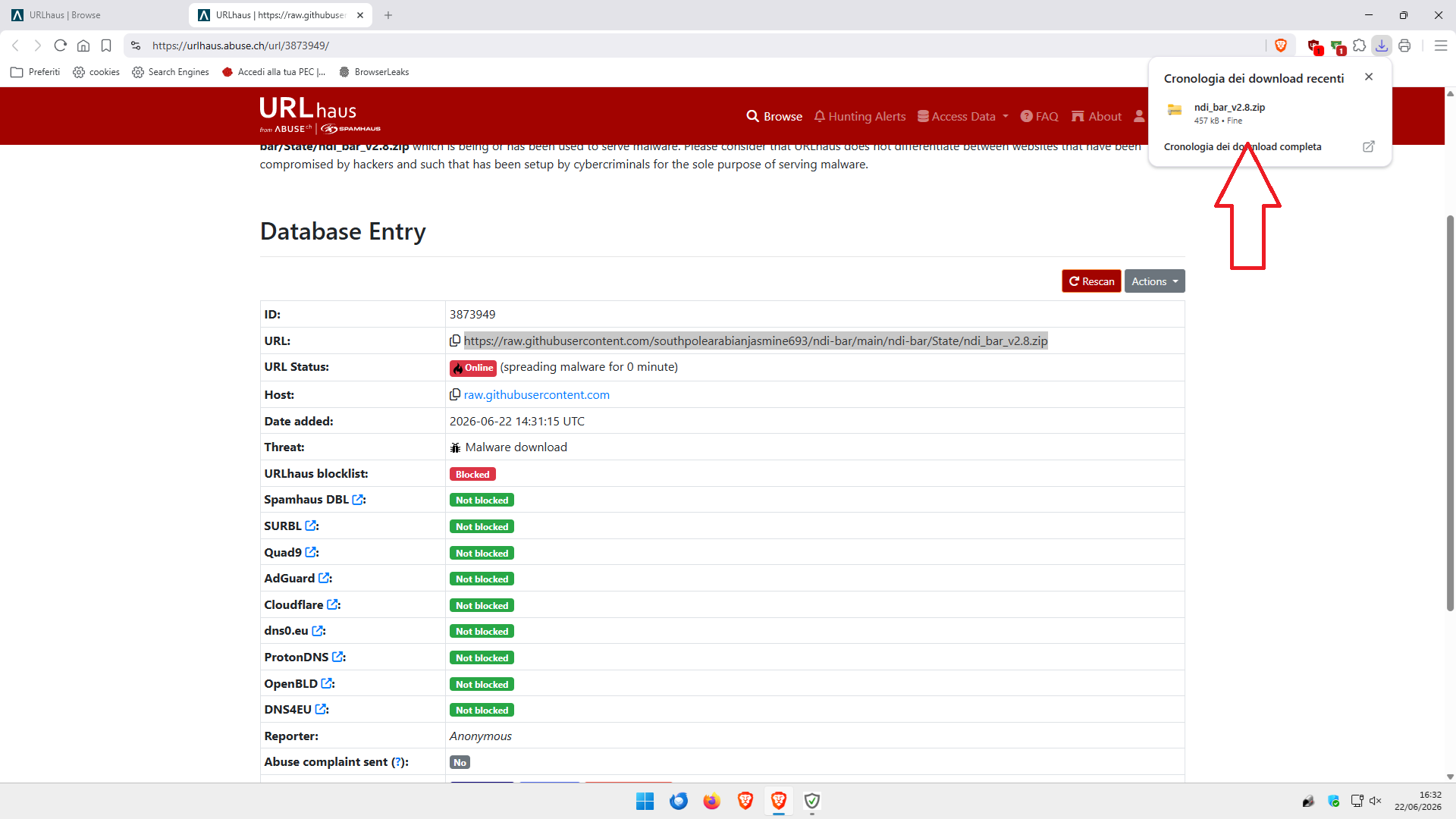Click the 'Anonymous' reporter text
Viewport: 1456px width, 819px height.
[481, 736]
